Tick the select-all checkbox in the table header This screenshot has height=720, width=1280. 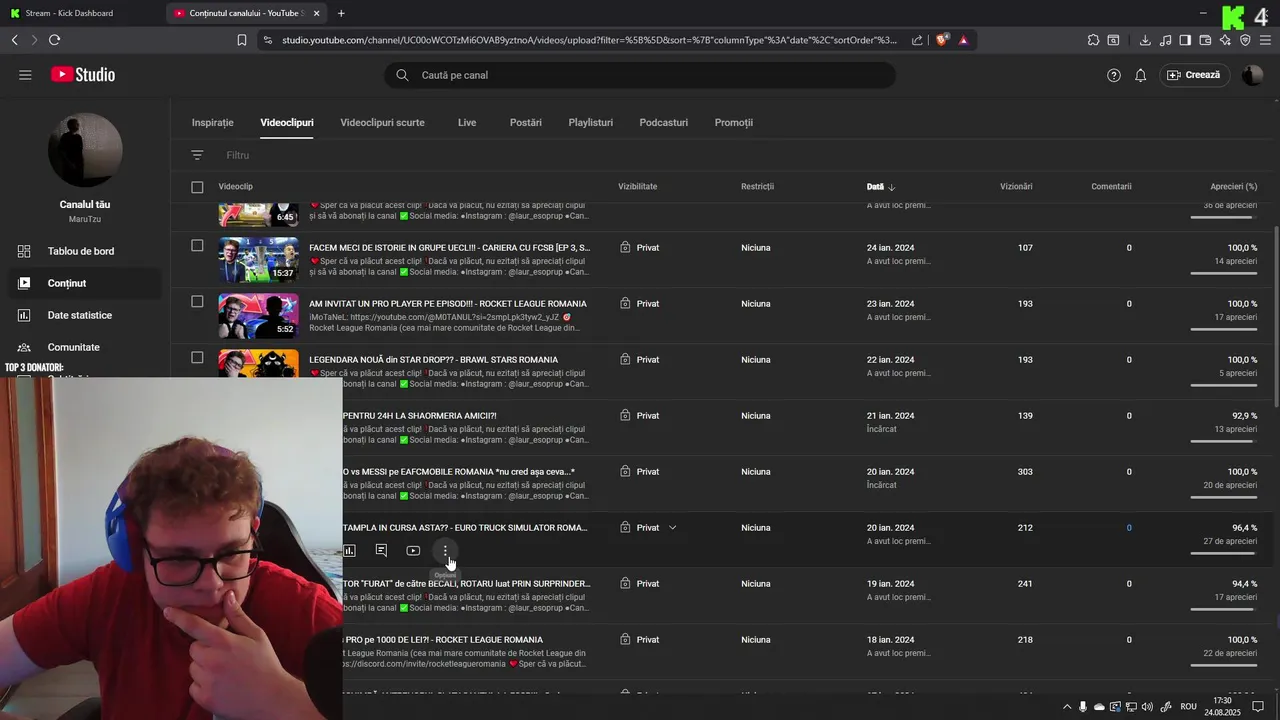pos(197,187)
